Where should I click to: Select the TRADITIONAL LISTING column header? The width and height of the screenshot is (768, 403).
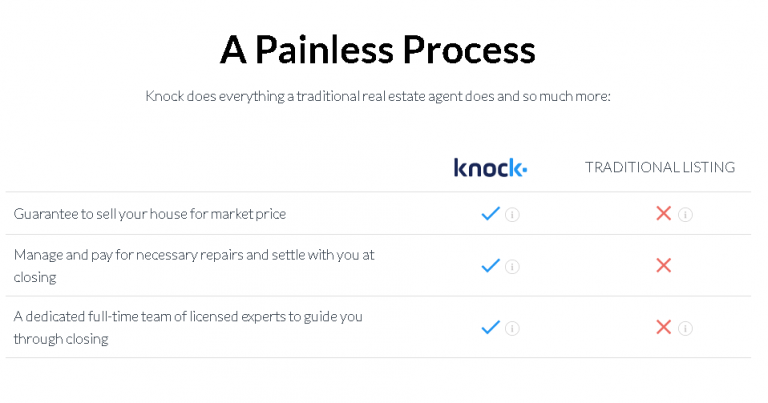pos(660,167)
